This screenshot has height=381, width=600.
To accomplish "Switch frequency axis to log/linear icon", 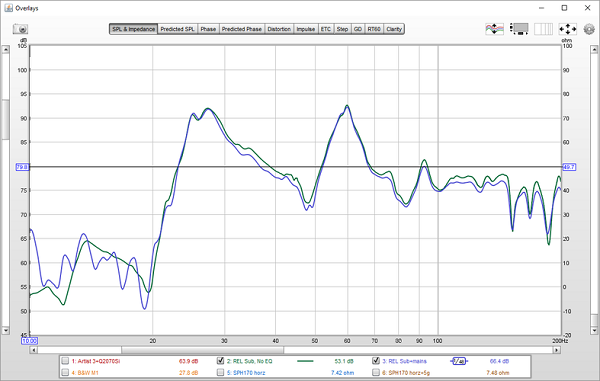I will point(543,29).
